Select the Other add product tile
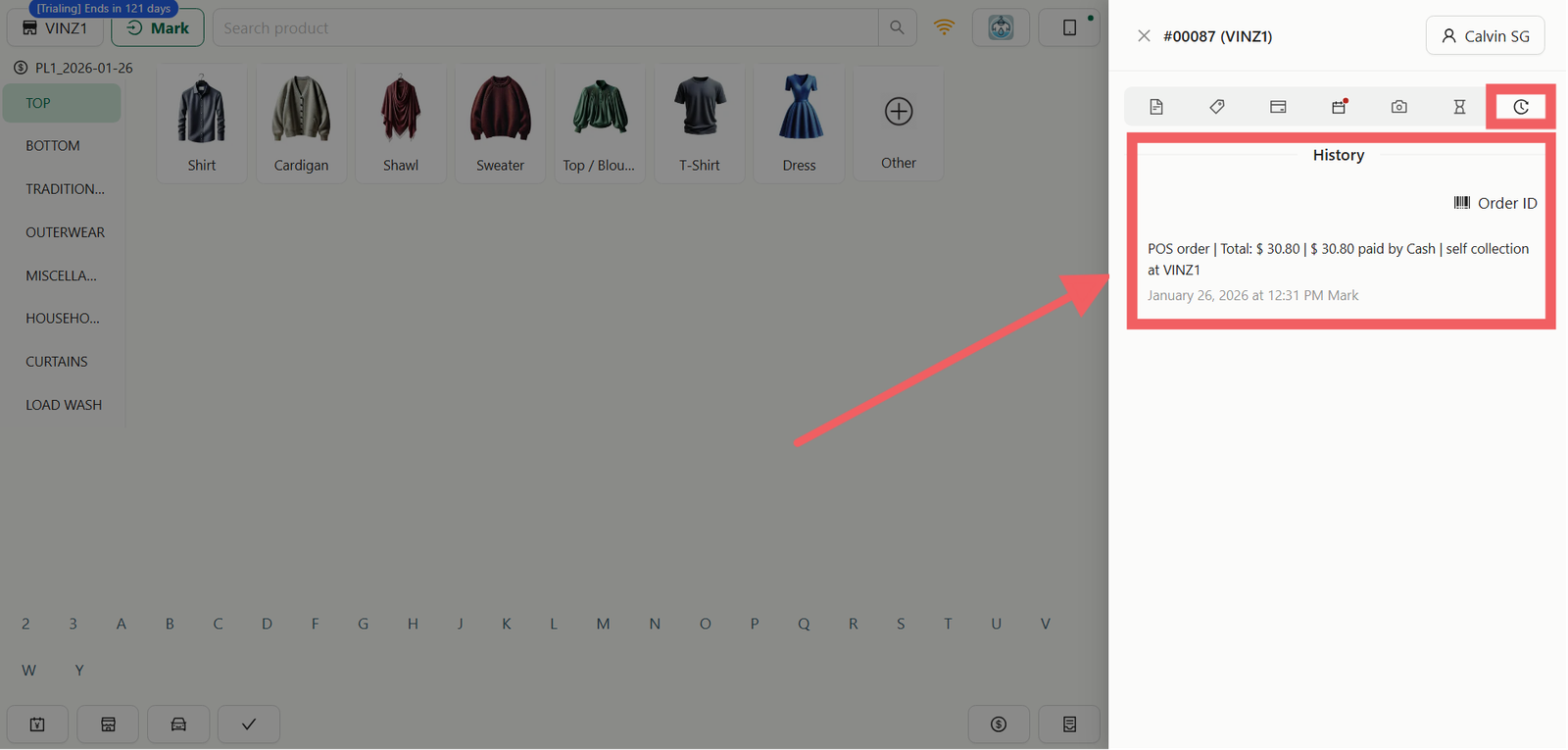 (899, 124)
